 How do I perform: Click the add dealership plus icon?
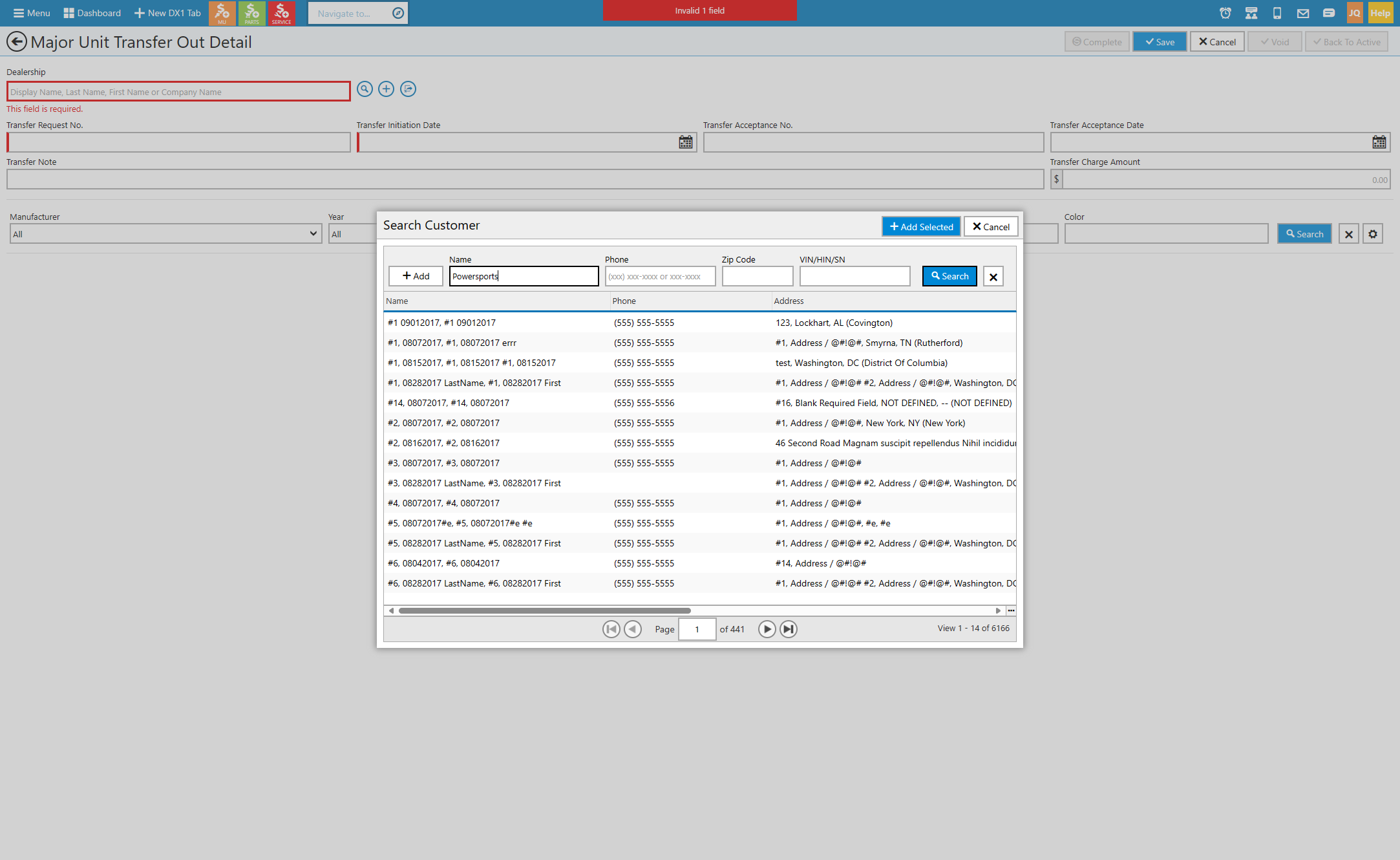pos(386,89)
